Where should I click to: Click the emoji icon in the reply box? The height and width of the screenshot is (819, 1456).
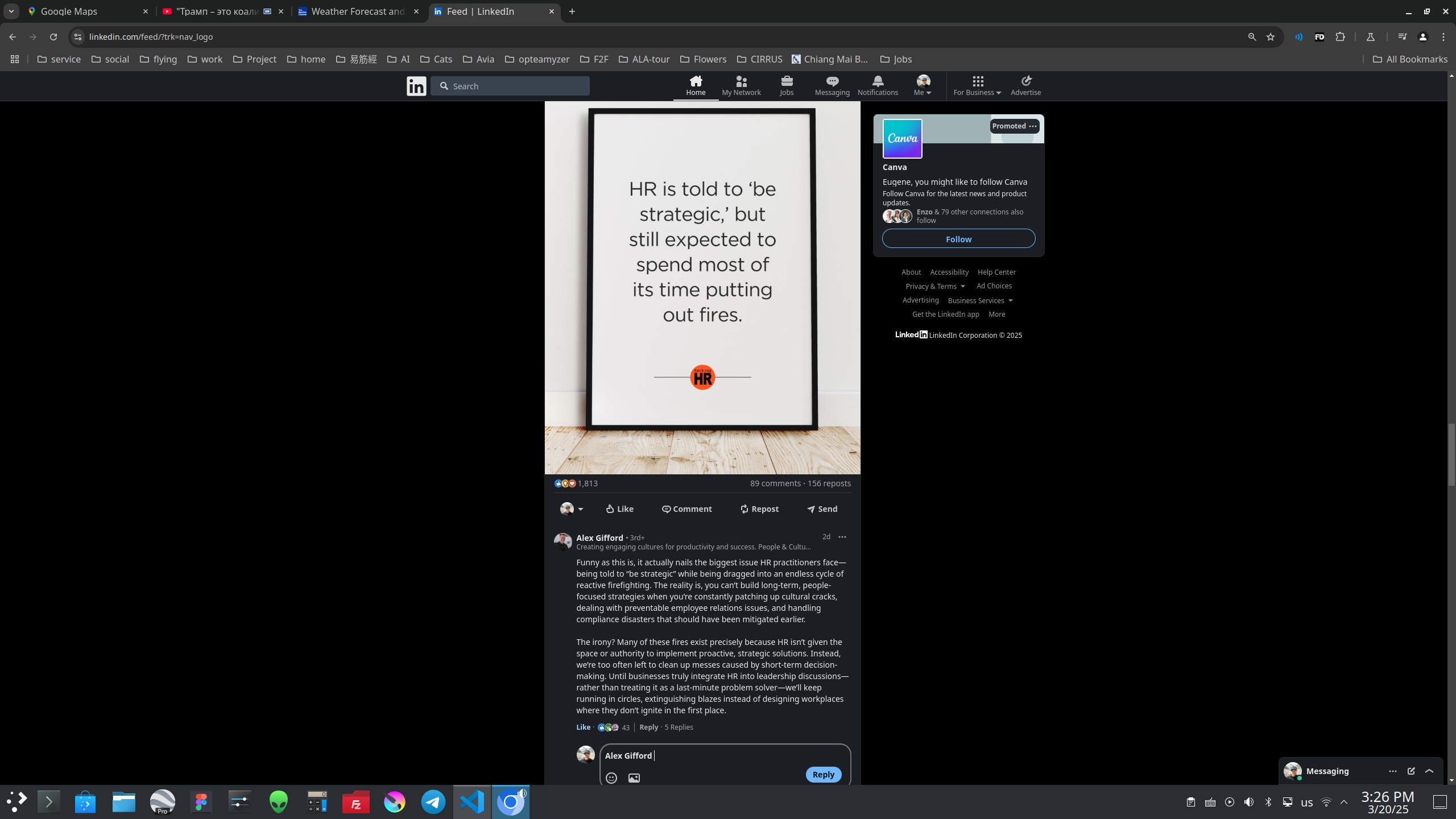click(x=611, y=777)
